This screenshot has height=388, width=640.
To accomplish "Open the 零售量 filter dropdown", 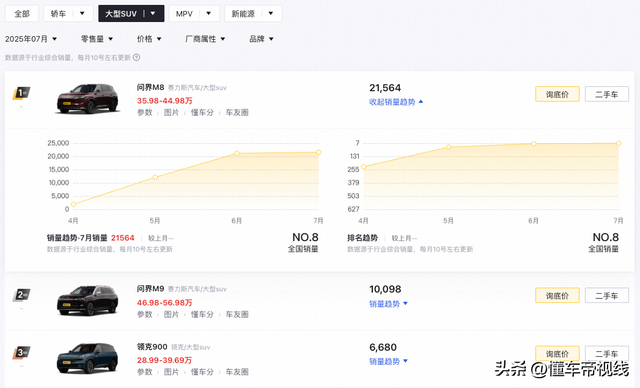I will [x=97, y=39].
